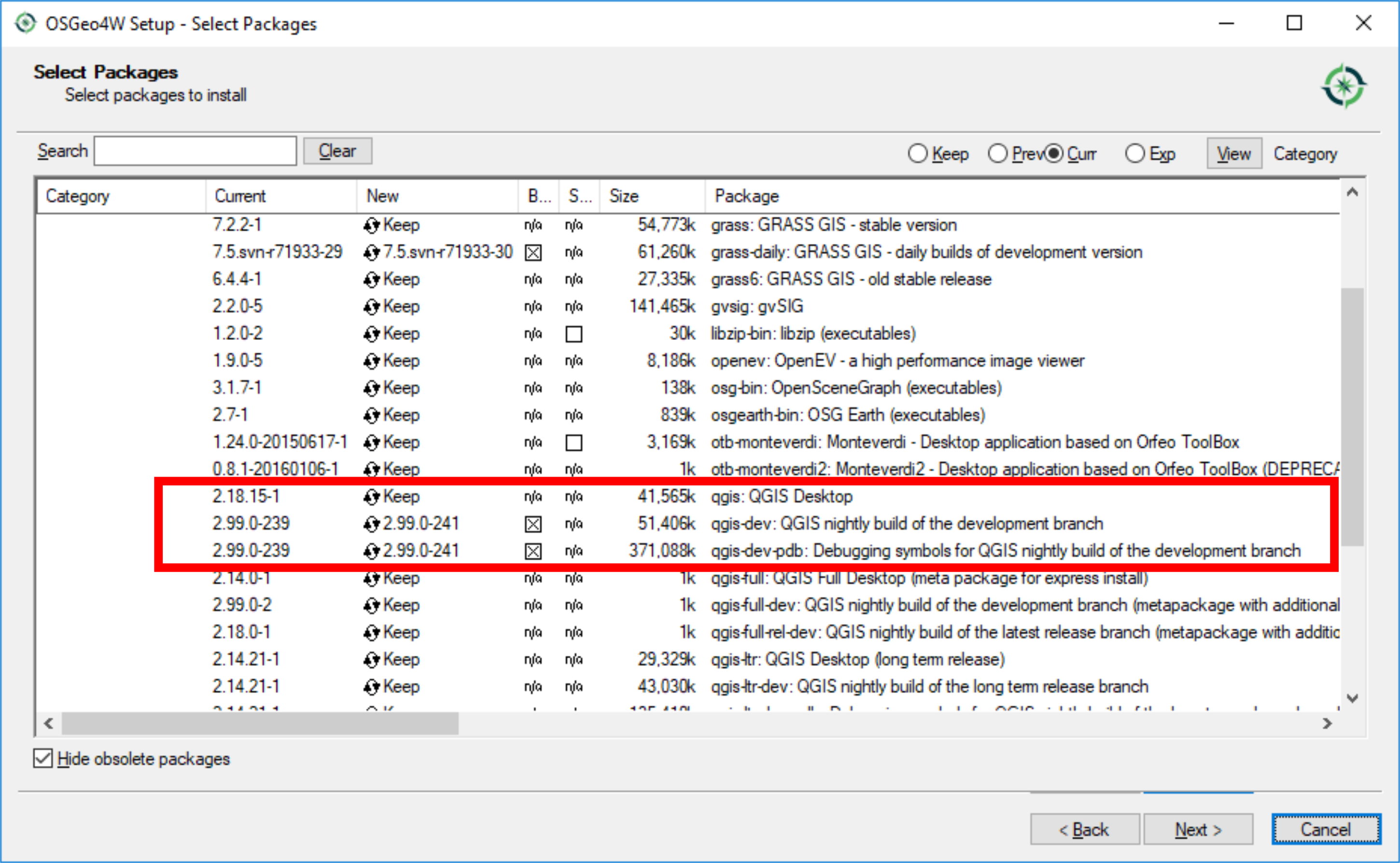
Task: Click the horizontal scrollbar thumb
Action: click(260, 723)
